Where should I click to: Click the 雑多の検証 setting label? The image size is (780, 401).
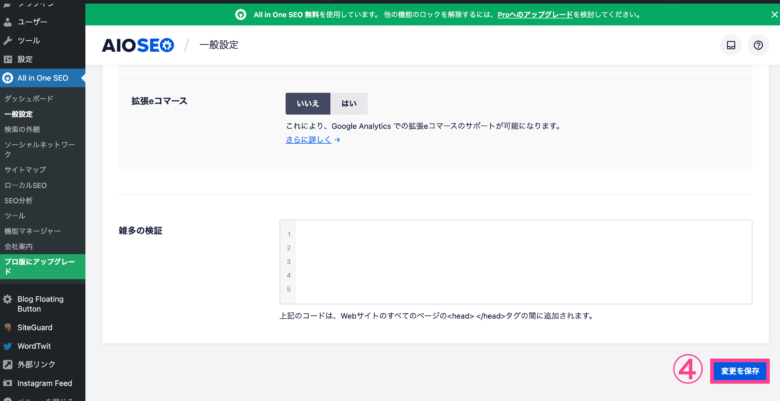click(139, 231)
